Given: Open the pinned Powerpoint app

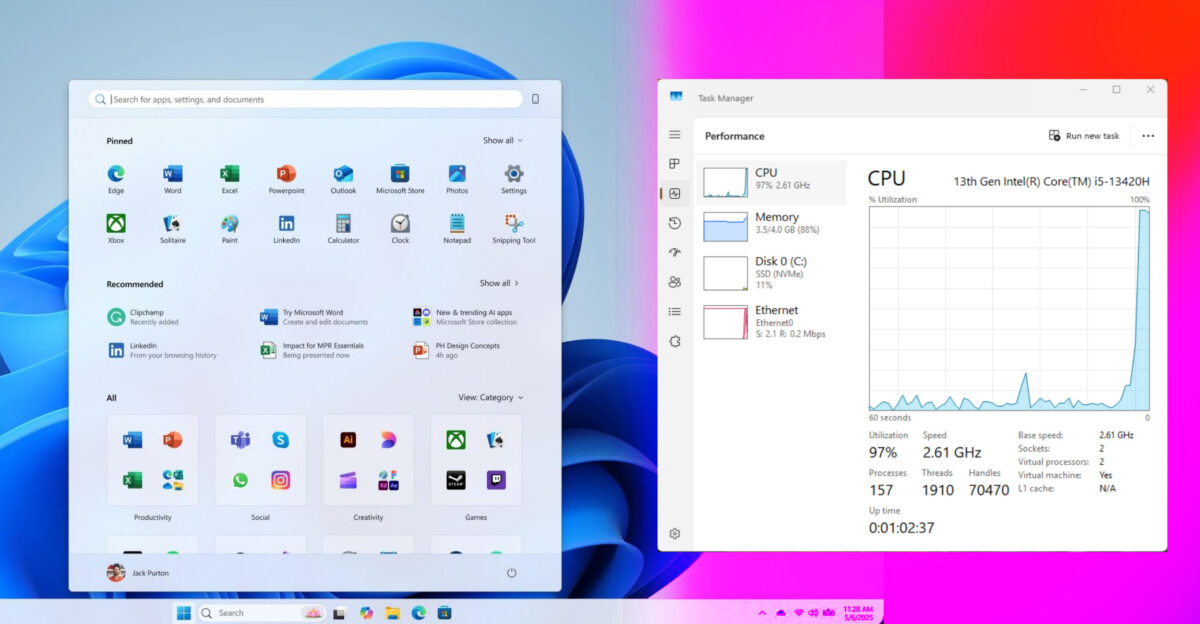Looking at the screenshot, I should pos(286,179).
